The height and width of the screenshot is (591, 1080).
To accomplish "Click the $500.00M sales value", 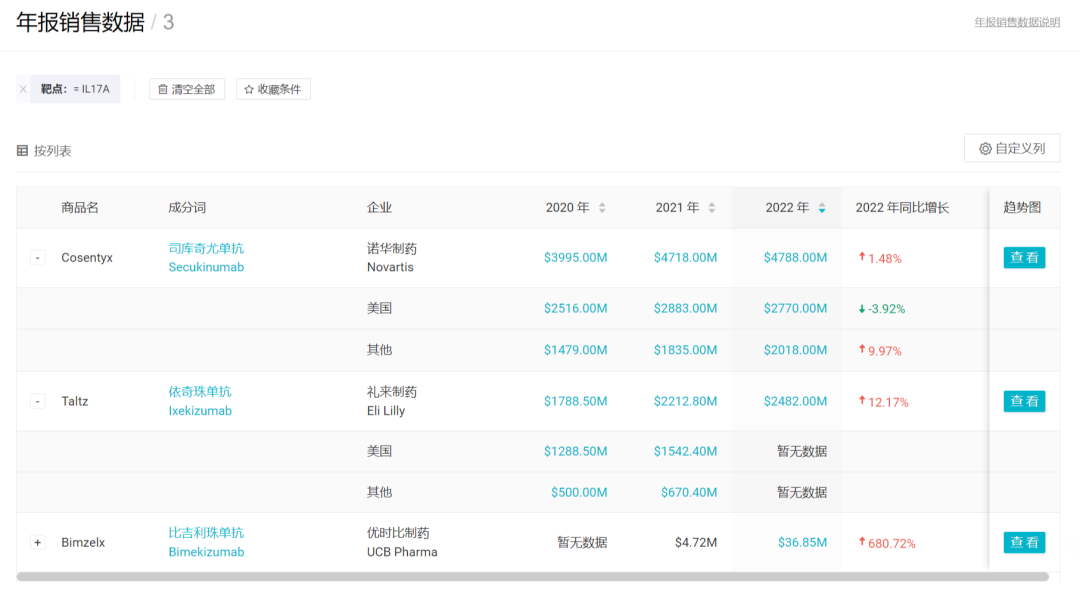I will coord(579,492).
